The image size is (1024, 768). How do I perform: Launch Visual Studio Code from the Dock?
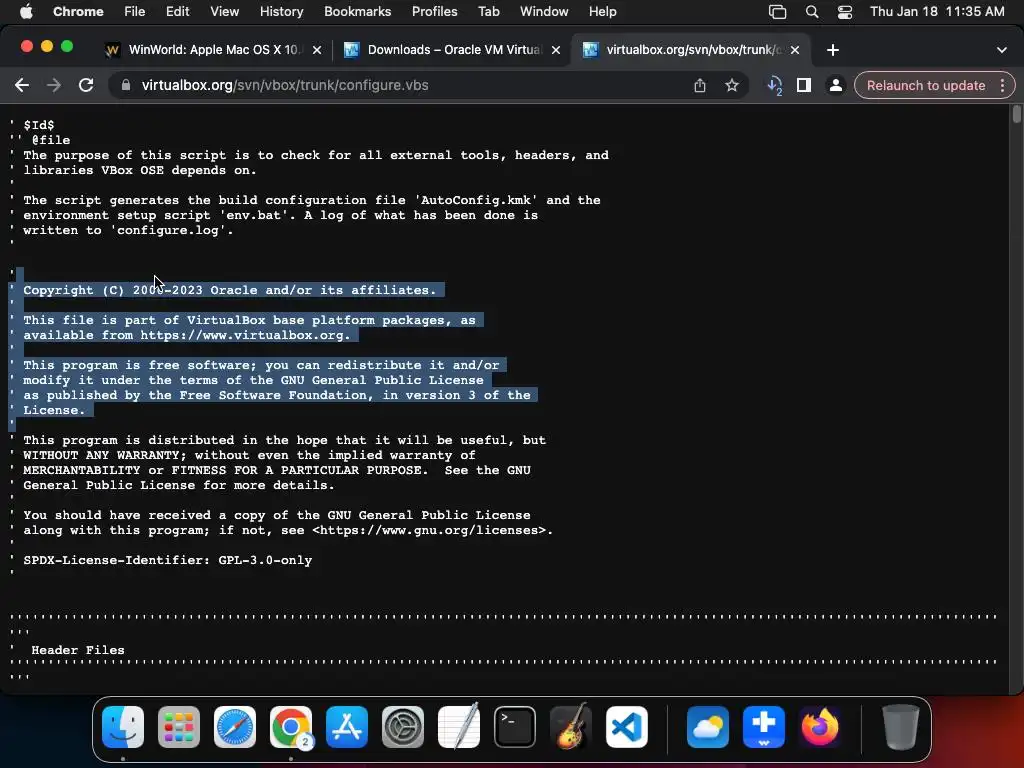coord(627,727)
